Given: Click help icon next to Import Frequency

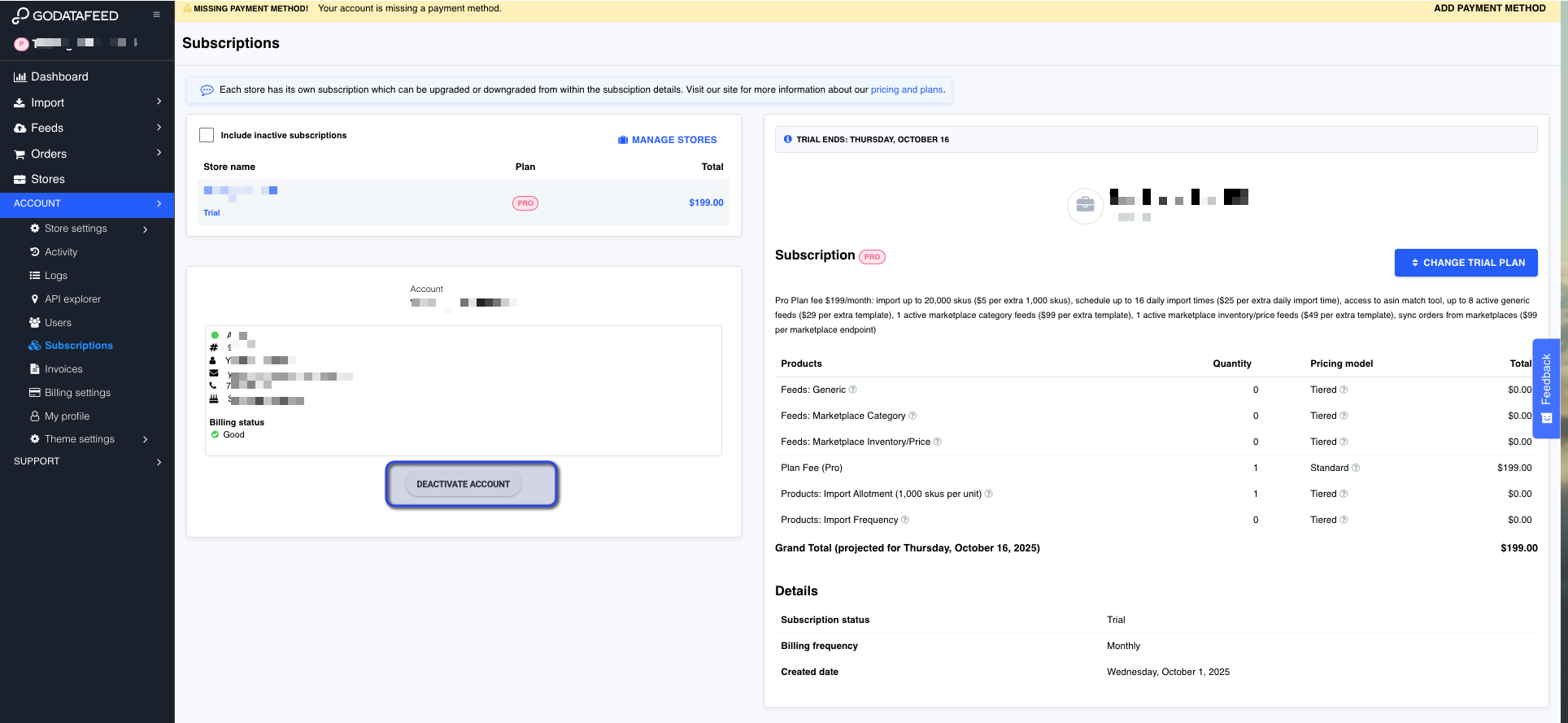Looking at the screenshot, I should pyautogui.click(x=905, y=520).
